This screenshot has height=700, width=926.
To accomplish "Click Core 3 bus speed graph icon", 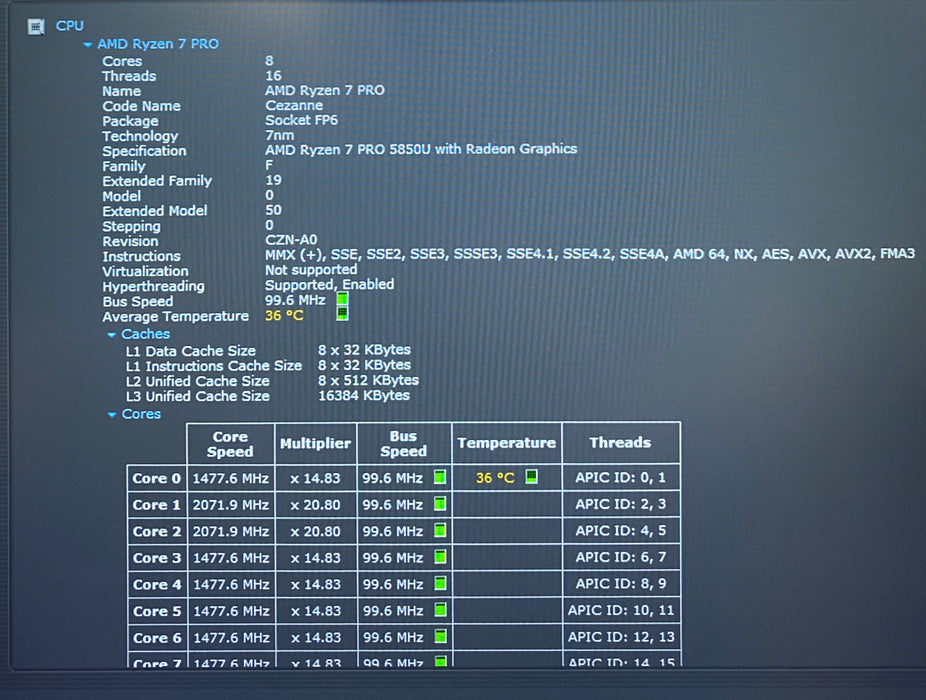I will [440, 556].
